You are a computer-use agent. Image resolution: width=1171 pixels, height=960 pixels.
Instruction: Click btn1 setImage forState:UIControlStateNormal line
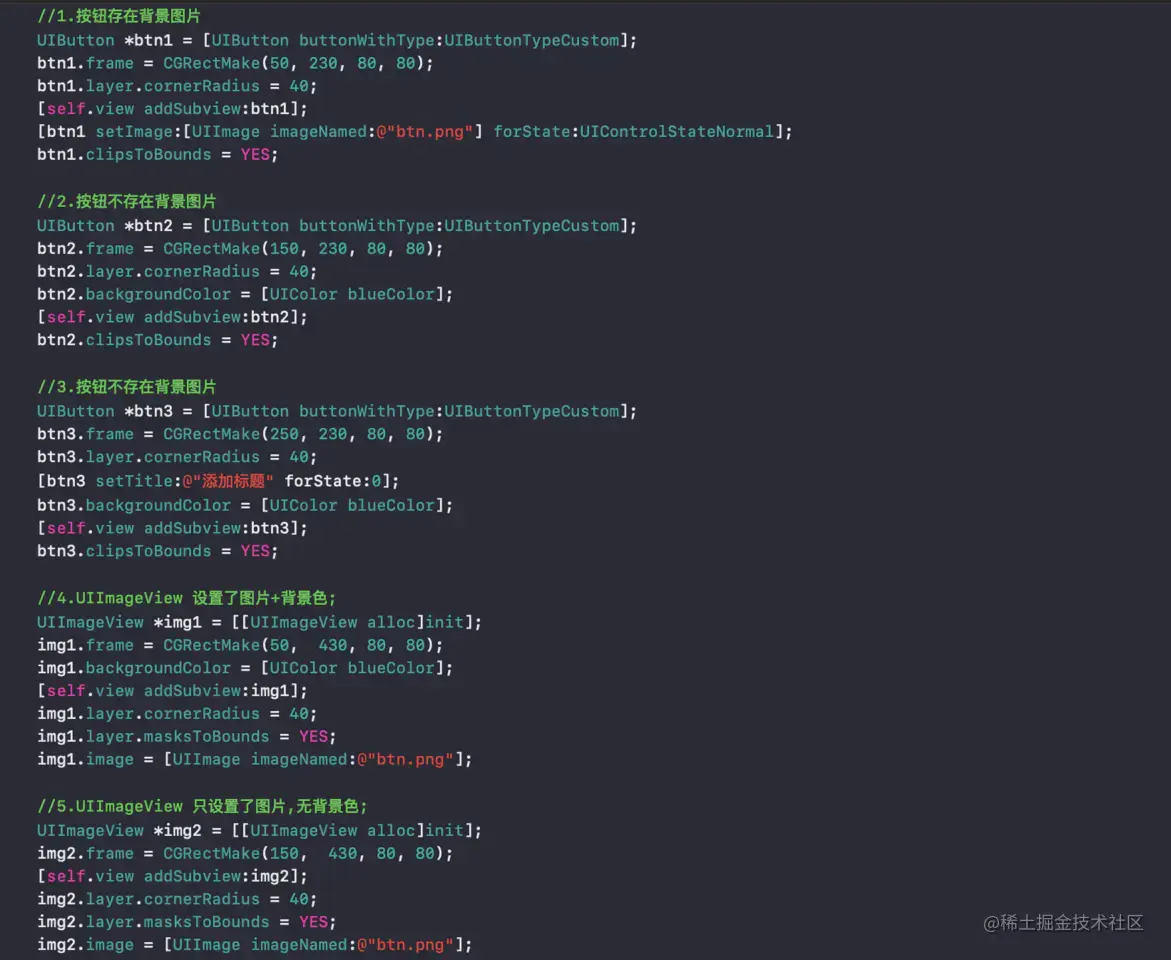(x=414, y=131)
